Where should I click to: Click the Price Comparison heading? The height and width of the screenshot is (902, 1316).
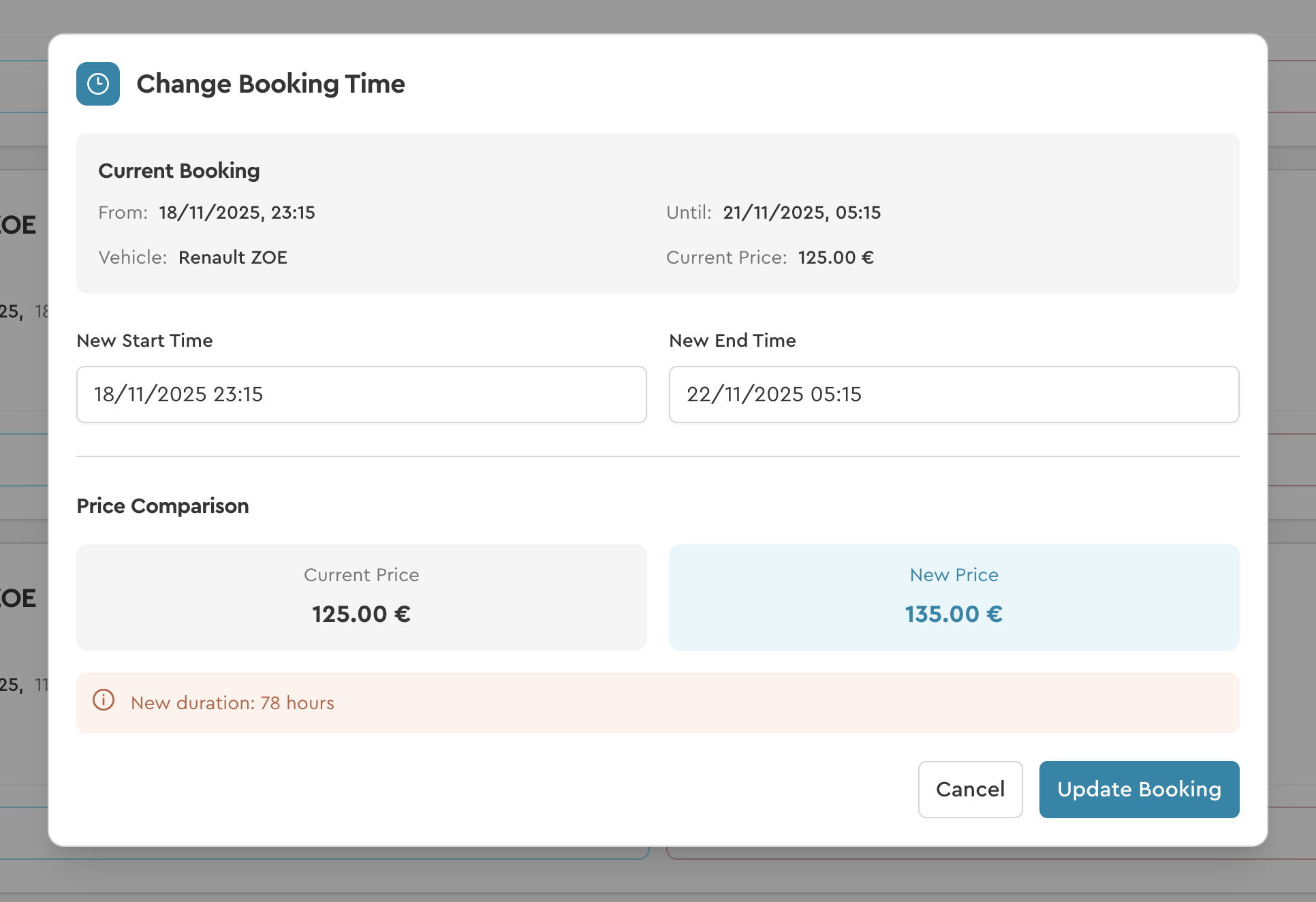(163, 506)
